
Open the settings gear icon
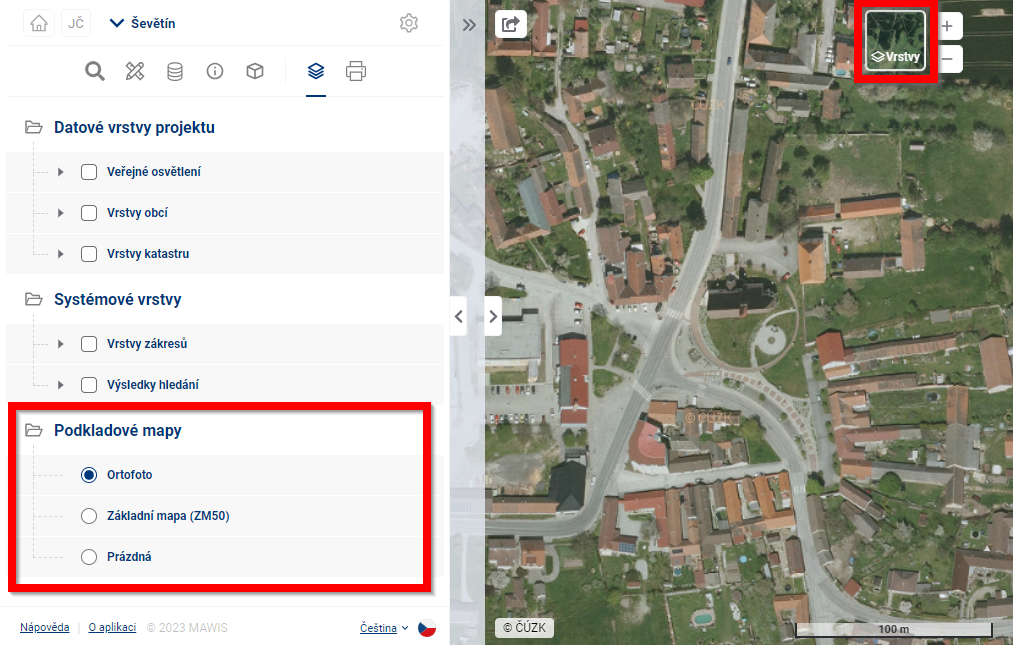408,23
